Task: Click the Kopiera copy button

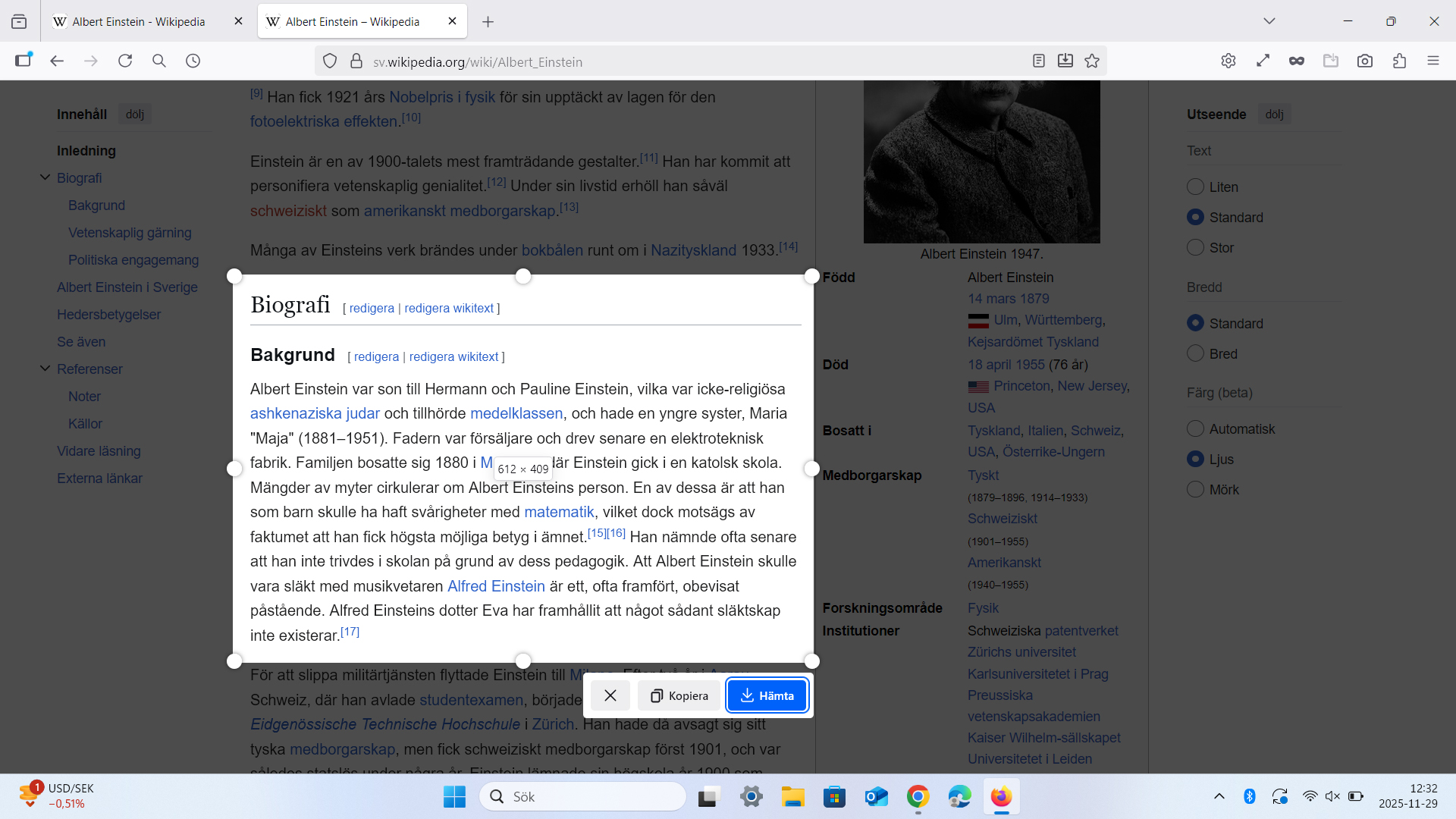Action: [679, 695]
